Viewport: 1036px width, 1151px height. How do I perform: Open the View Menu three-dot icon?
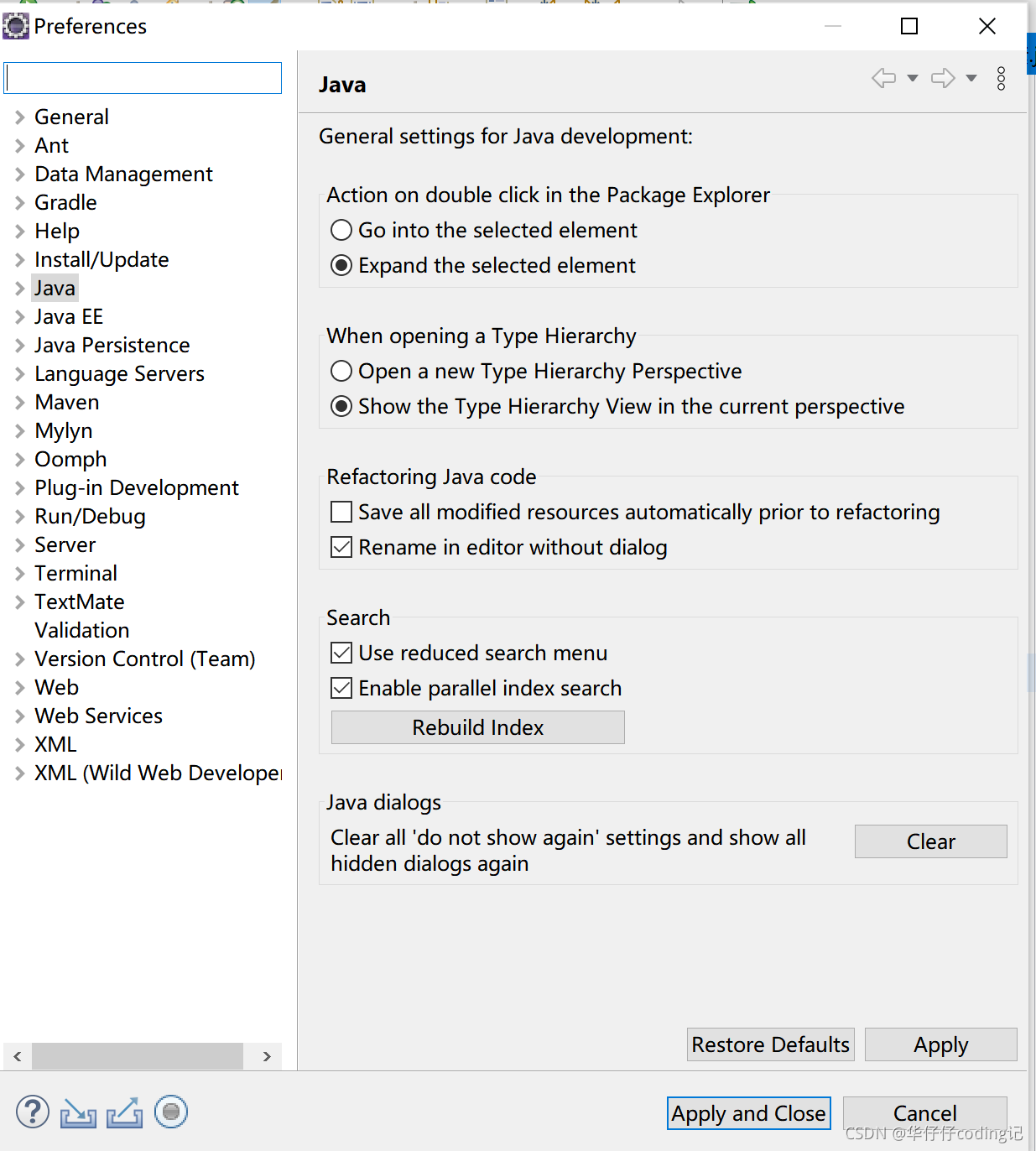point(1002,78)
